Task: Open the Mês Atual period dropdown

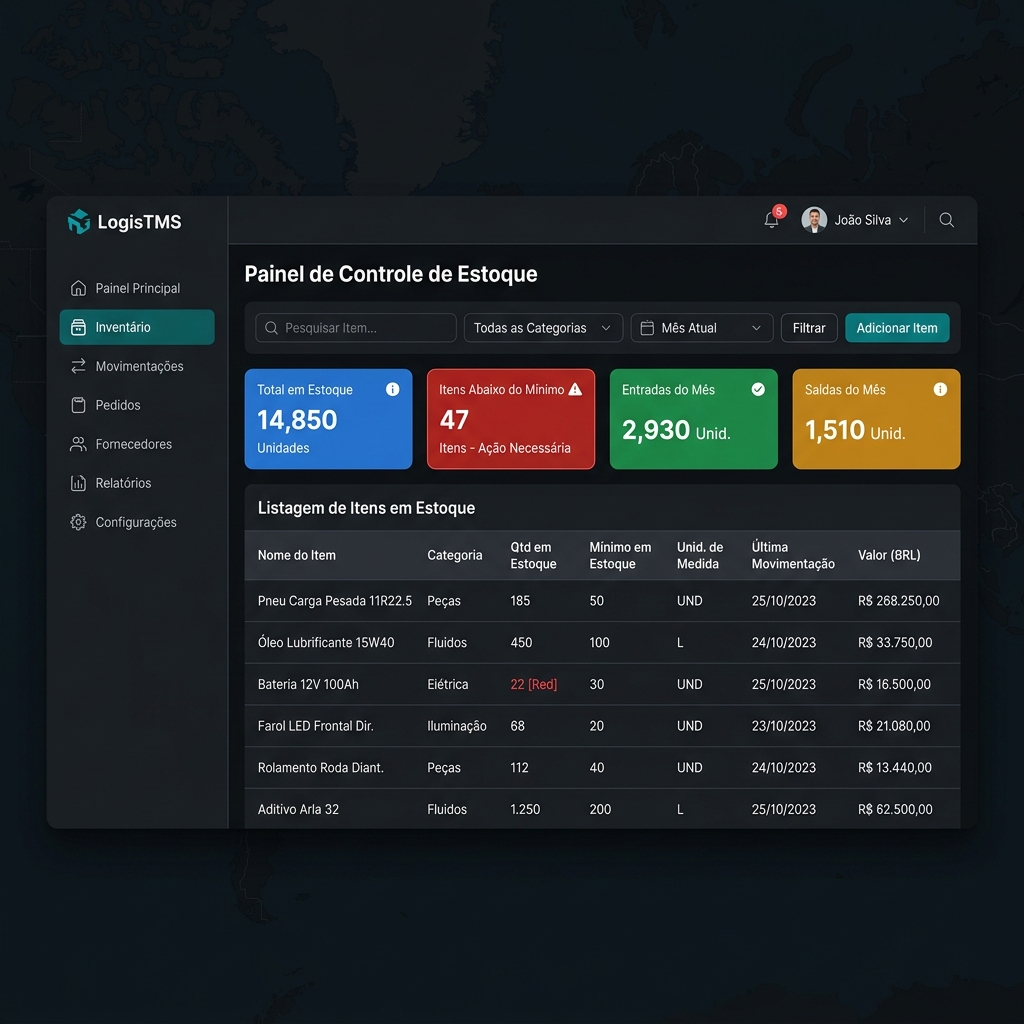Action: point(702,328)
